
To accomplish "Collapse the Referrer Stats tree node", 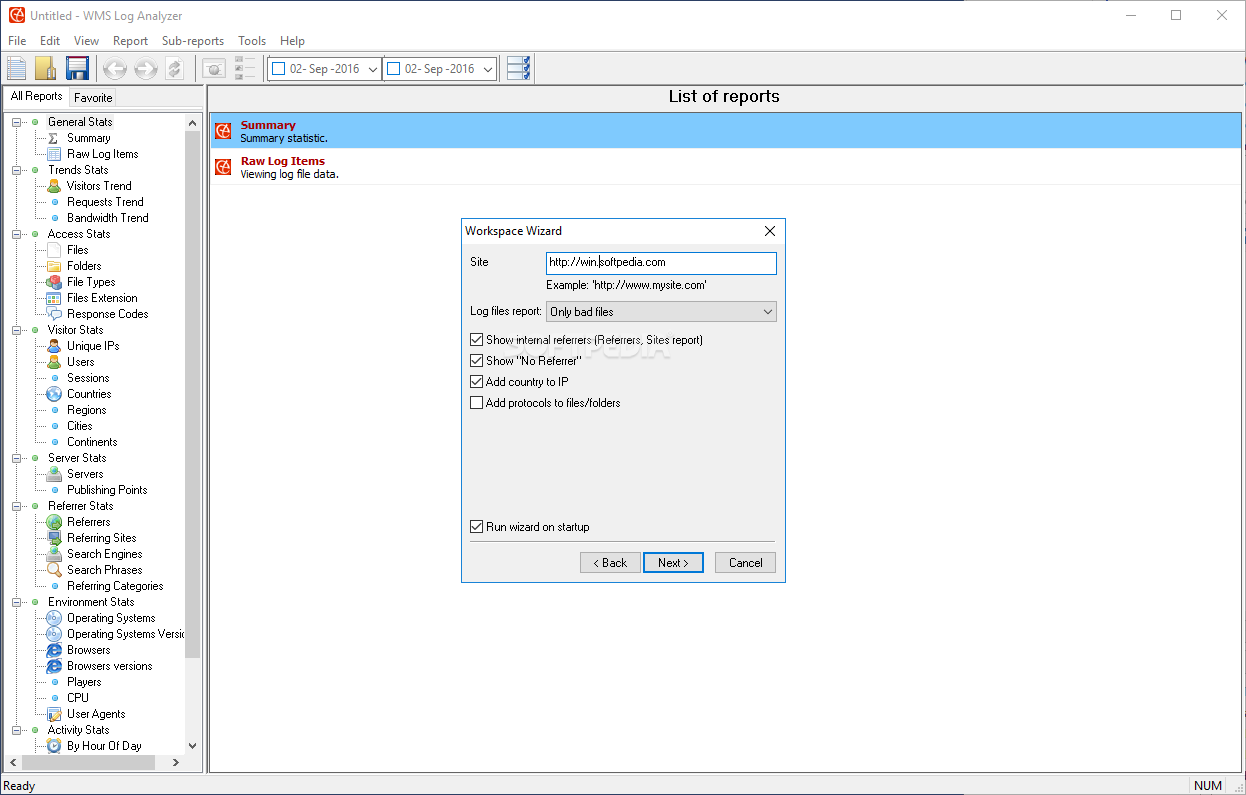I will [17, 506].
